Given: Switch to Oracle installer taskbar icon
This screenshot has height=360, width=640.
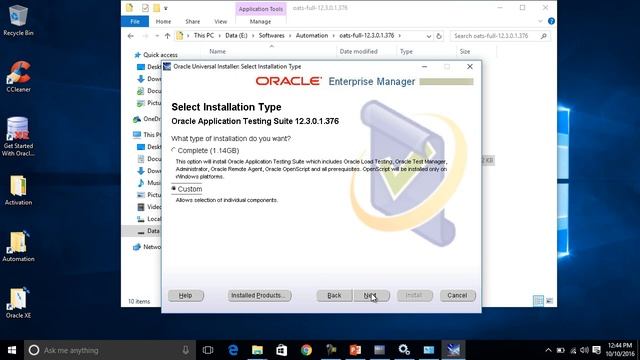Looking at the screenshot, I should coord(453,350).
